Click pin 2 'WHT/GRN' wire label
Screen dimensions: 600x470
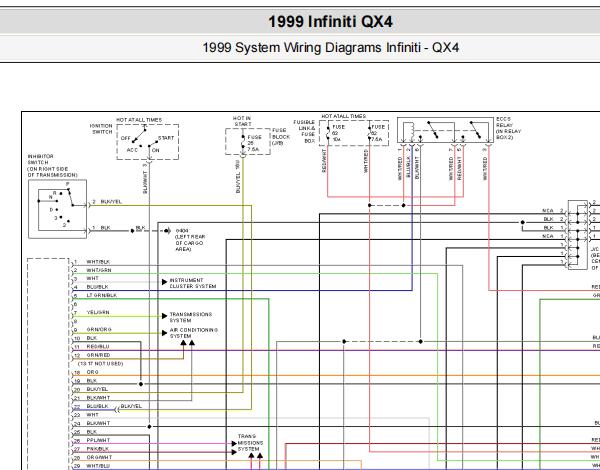(x=99, y=270)
